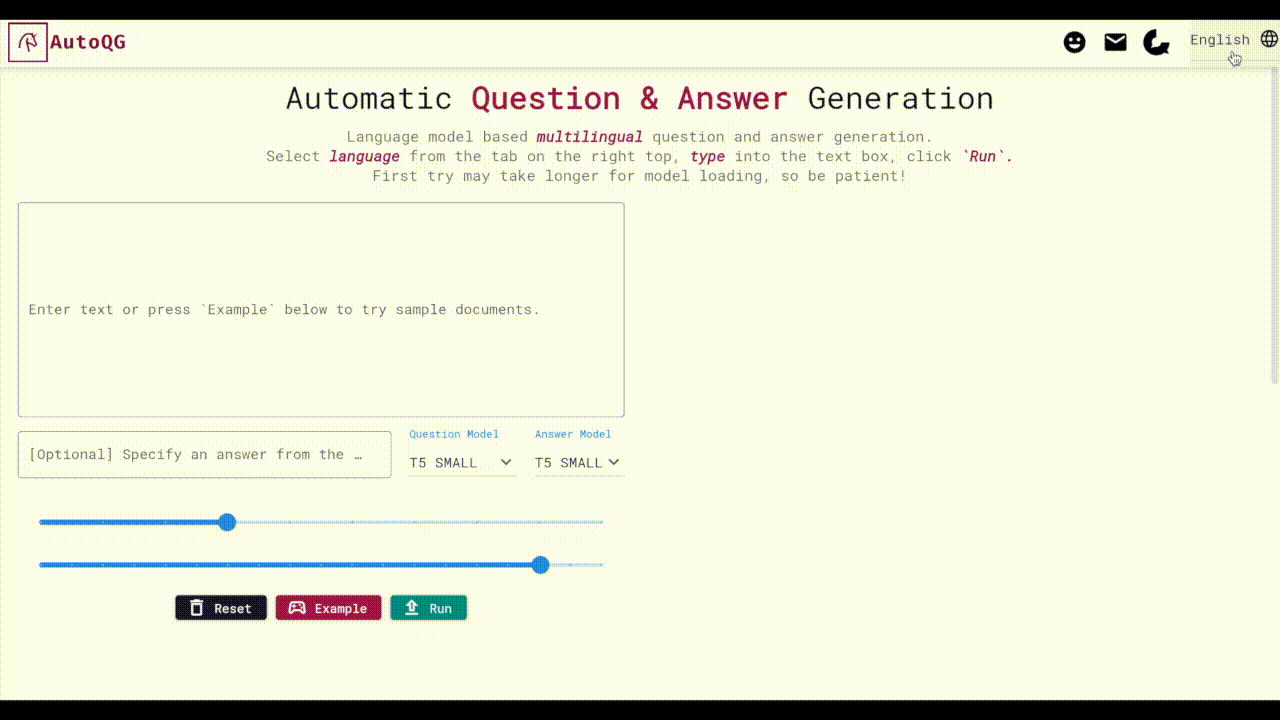
Task: Click the "Answer Model" label text
Action: pos(573,434)
